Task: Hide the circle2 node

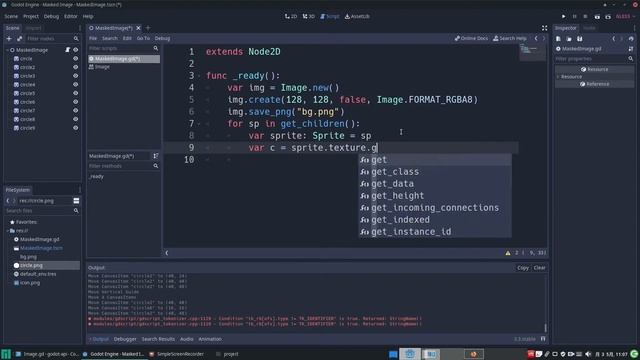Action: click(76, 67)
